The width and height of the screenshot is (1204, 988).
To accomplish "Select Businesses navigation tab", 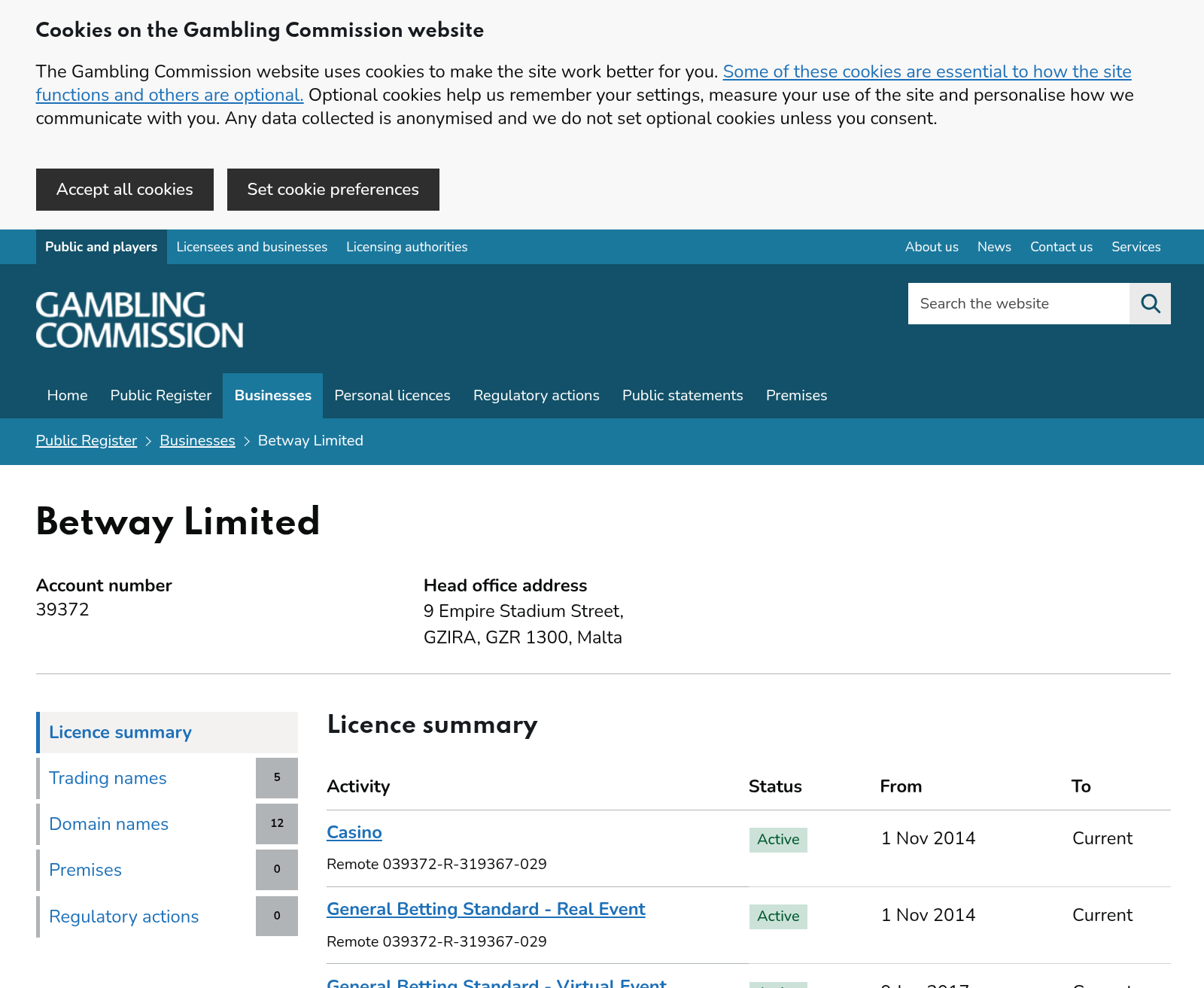I will pos(273,396).
